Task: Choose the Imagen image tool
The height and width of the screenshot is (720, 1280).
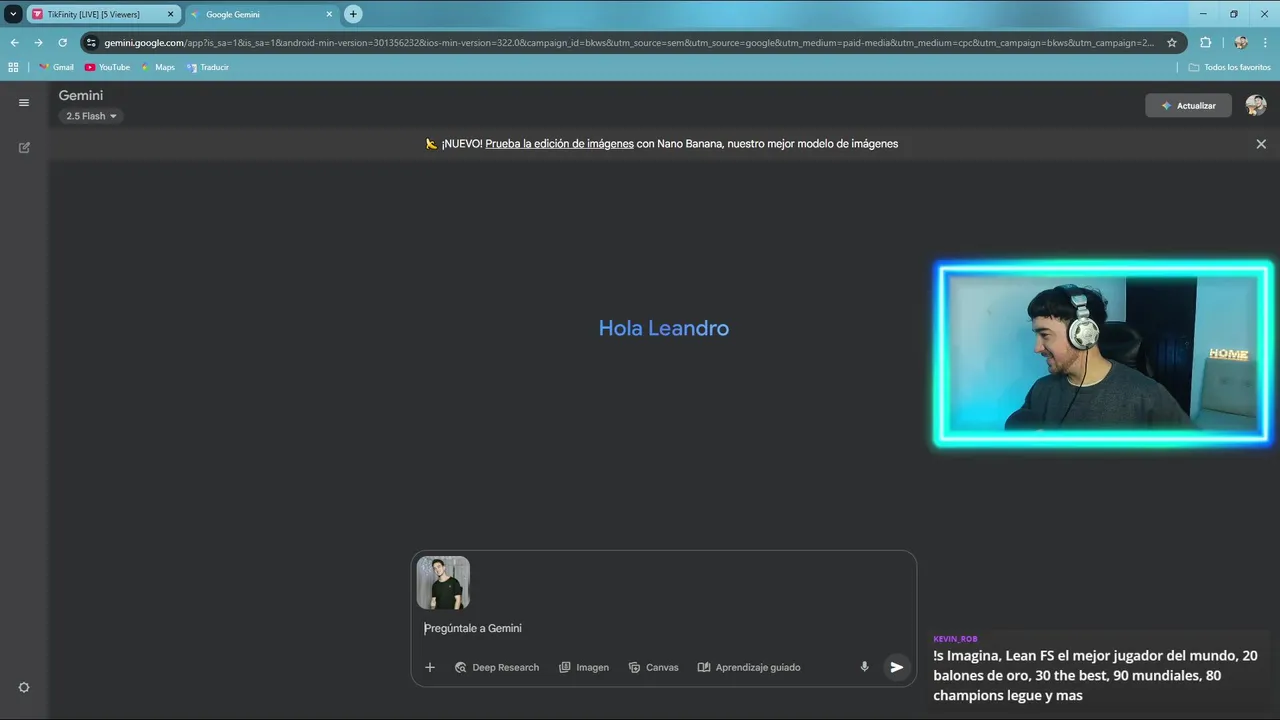Action: (584, 667)
